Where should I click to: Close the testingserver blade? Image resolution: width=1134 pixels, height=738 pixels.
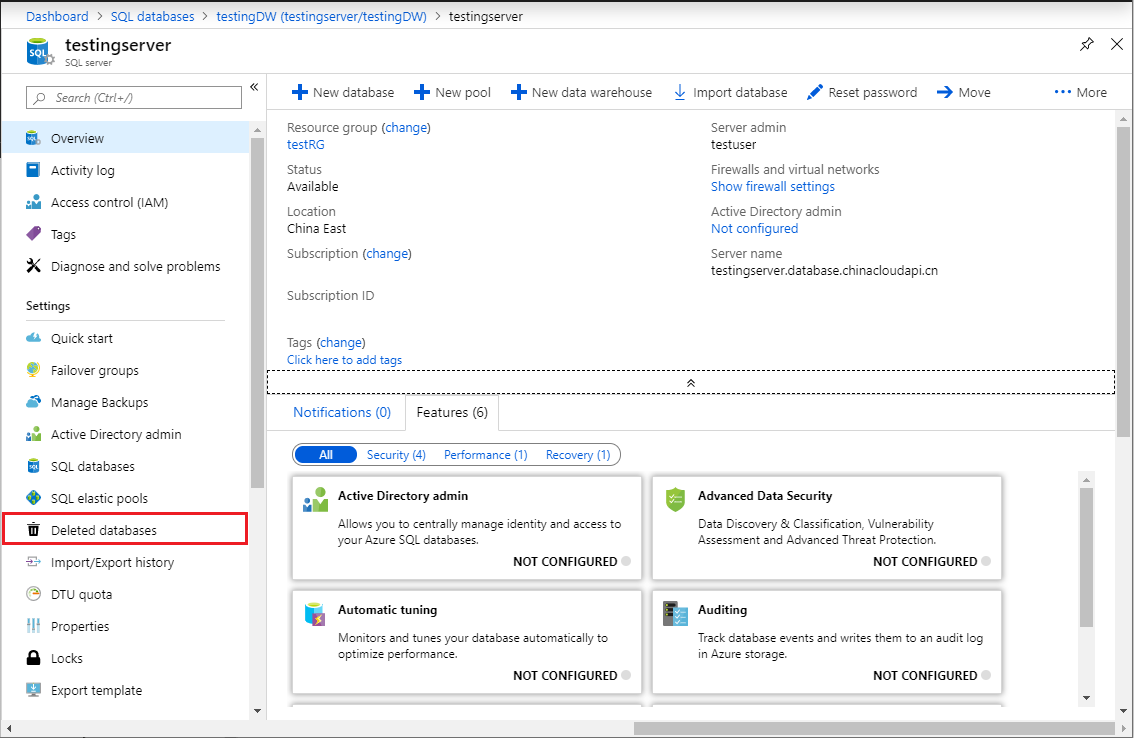click(x=1117, y=44)
